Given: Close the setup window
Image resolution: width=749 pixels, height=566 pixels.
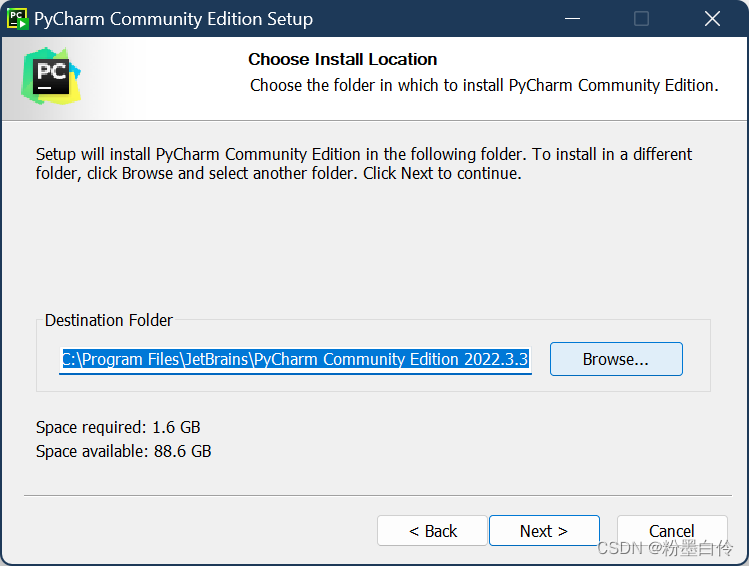Looking at the screenshot, I should pos(712,19).
